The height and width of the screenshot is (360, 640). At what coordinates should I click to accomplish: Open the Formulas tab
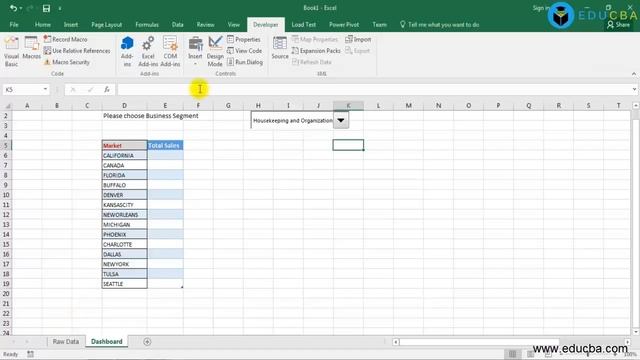point(147,24)
